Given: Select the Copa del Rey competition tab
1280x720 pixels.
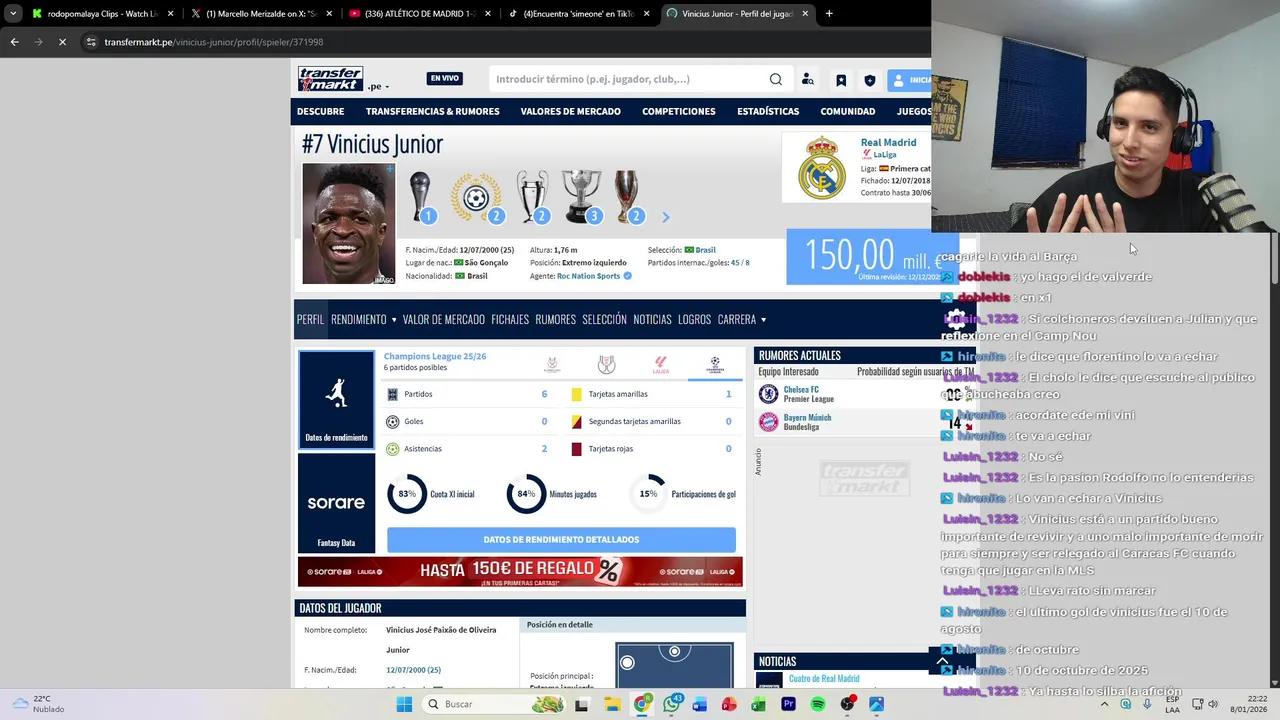Looking at the screenshot, I should tap(606, 365).
